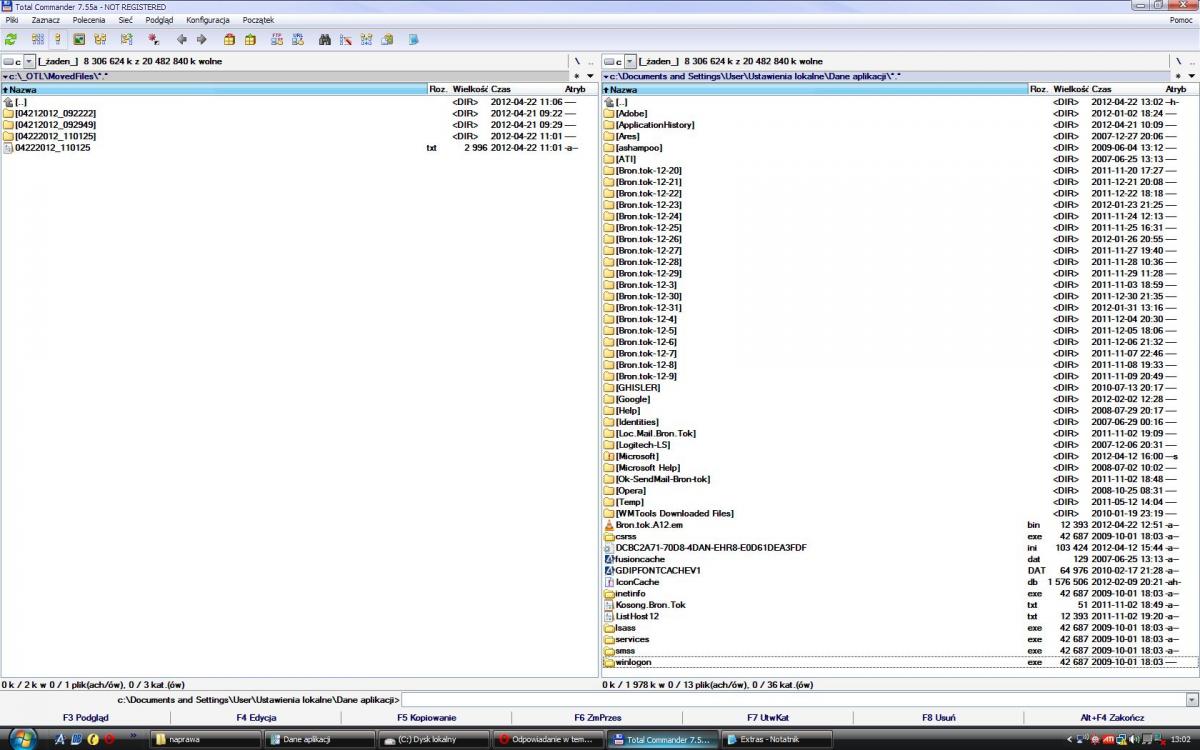Open the FTP connect toolbar icon
This screenshot has width=1200, height=750.
pos(277,40)
